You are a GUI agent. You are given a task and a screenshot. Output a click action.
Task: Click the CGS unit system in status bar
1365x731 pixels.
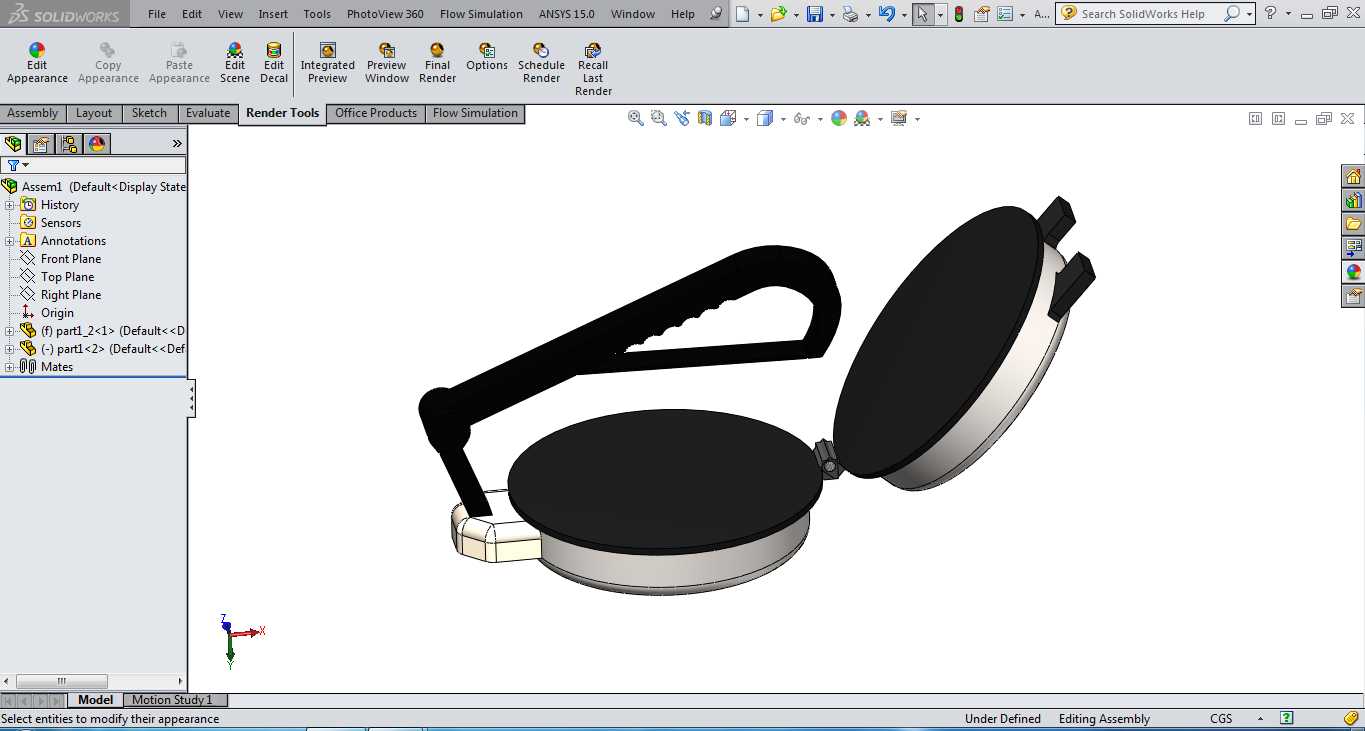click(x=1221, y=719)
